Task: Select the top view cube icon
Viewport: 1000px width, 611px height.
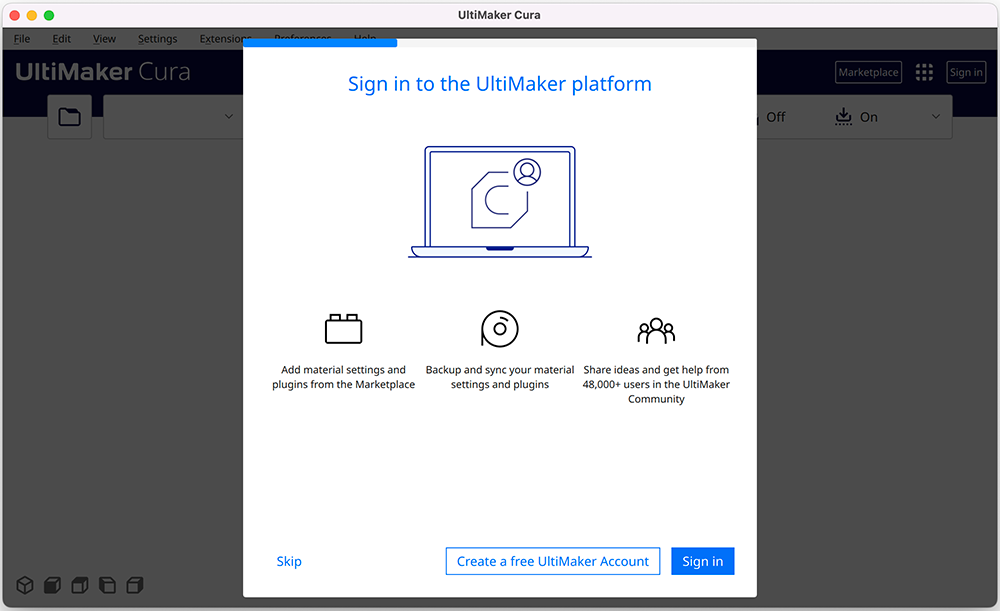Action: coord(80,585)
